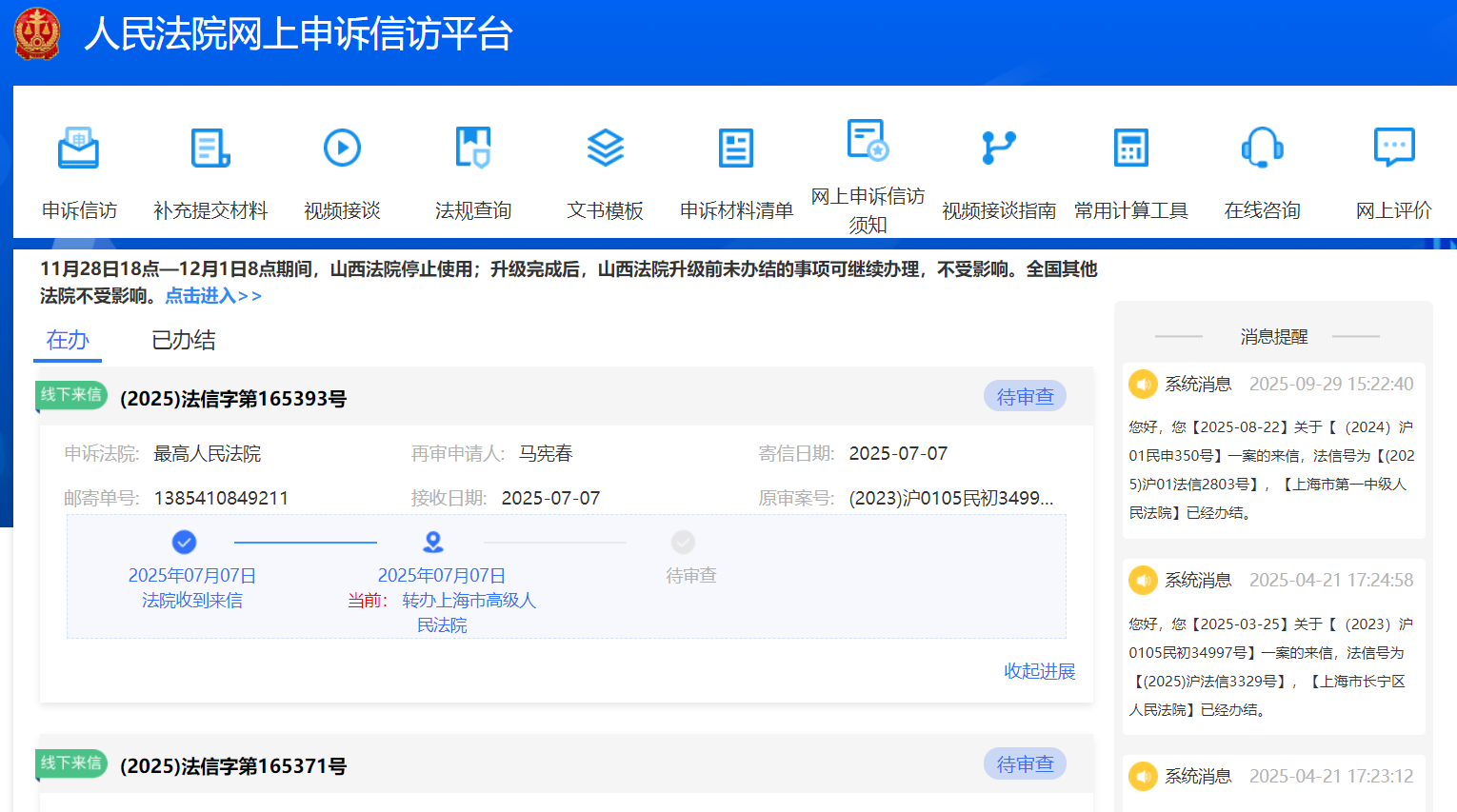Launch 常用计算工具 calculator icon
Viewport: 1457px width, 812px height.
click(1130, 149)
